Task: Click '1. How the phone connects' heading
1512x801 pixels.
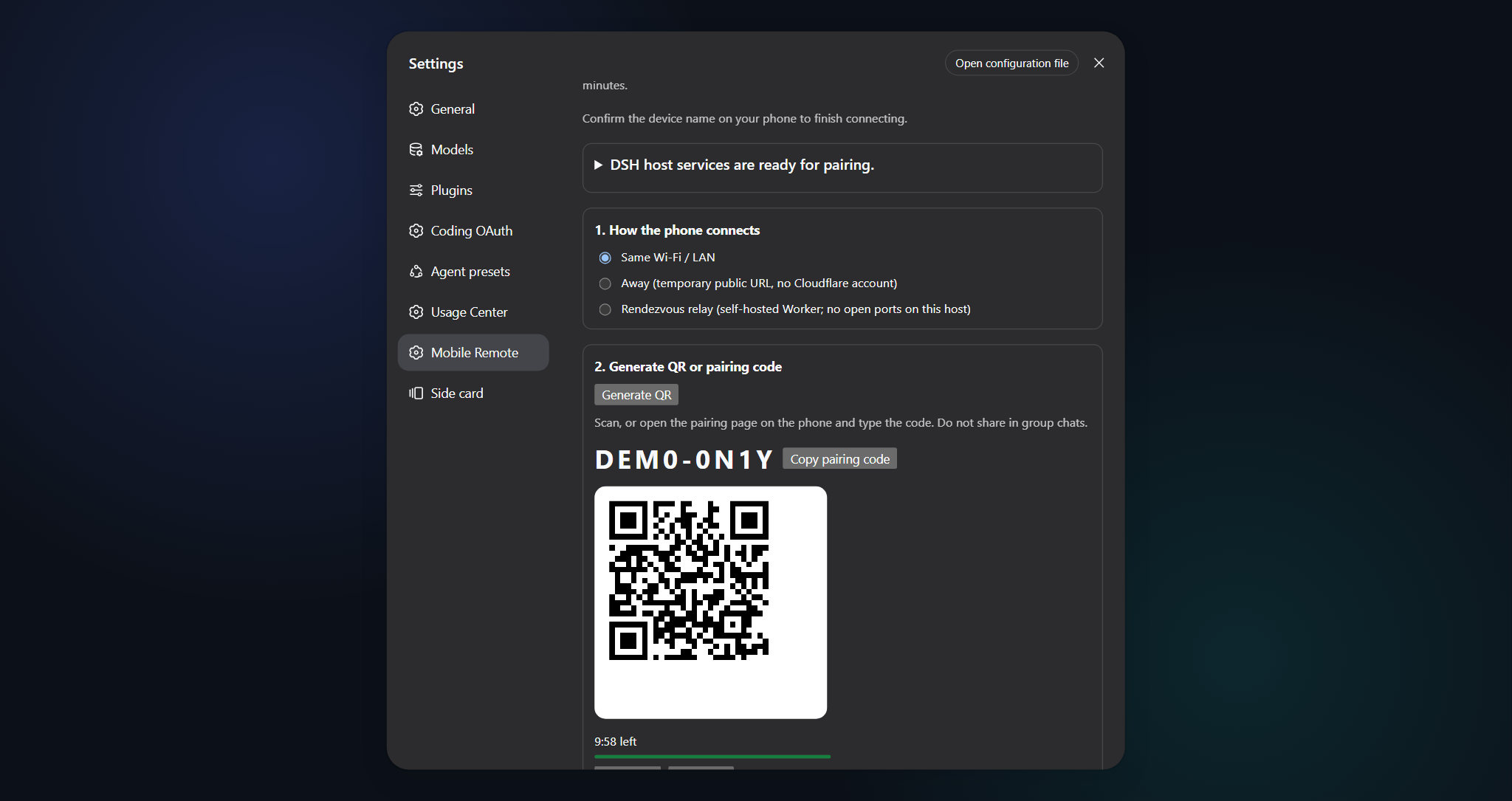Action: click(677, 230)
